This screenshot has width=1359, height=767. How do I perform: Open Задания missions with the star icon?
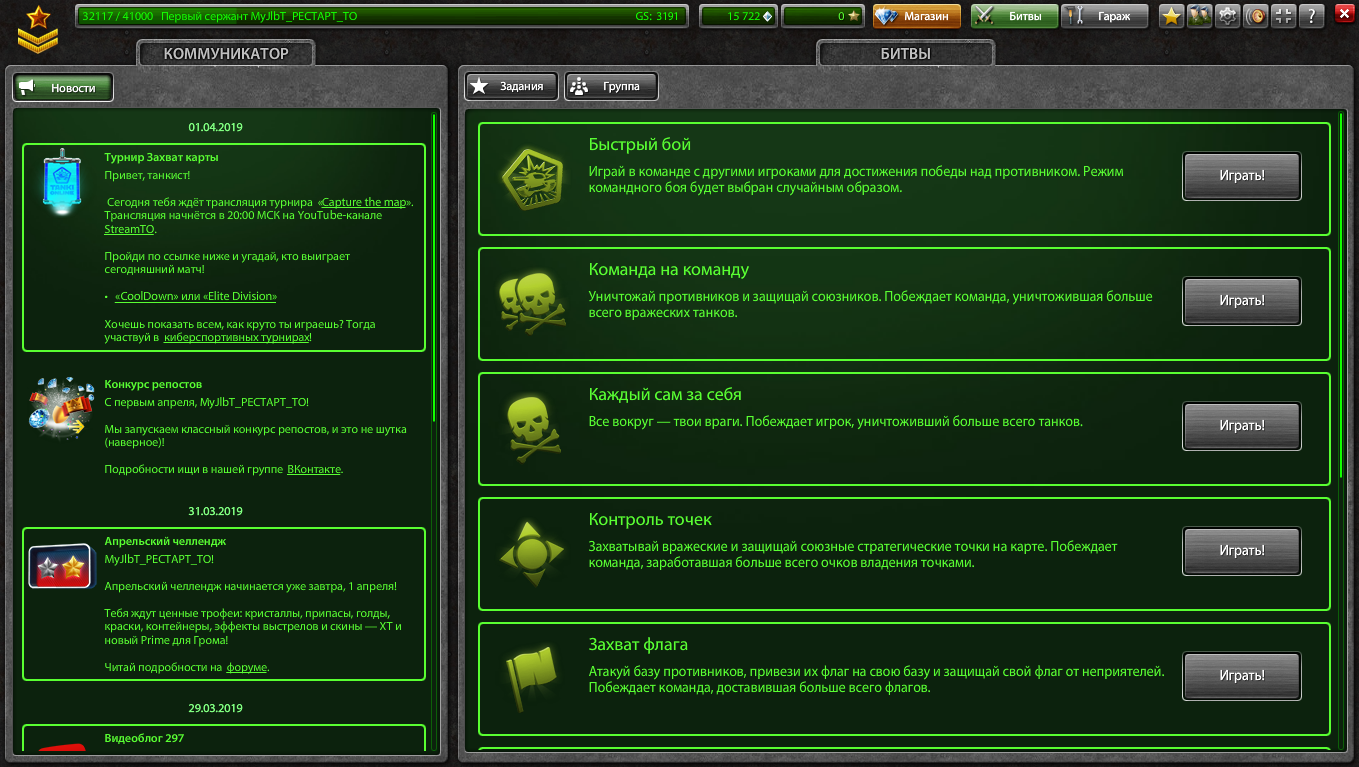[511, 87]
